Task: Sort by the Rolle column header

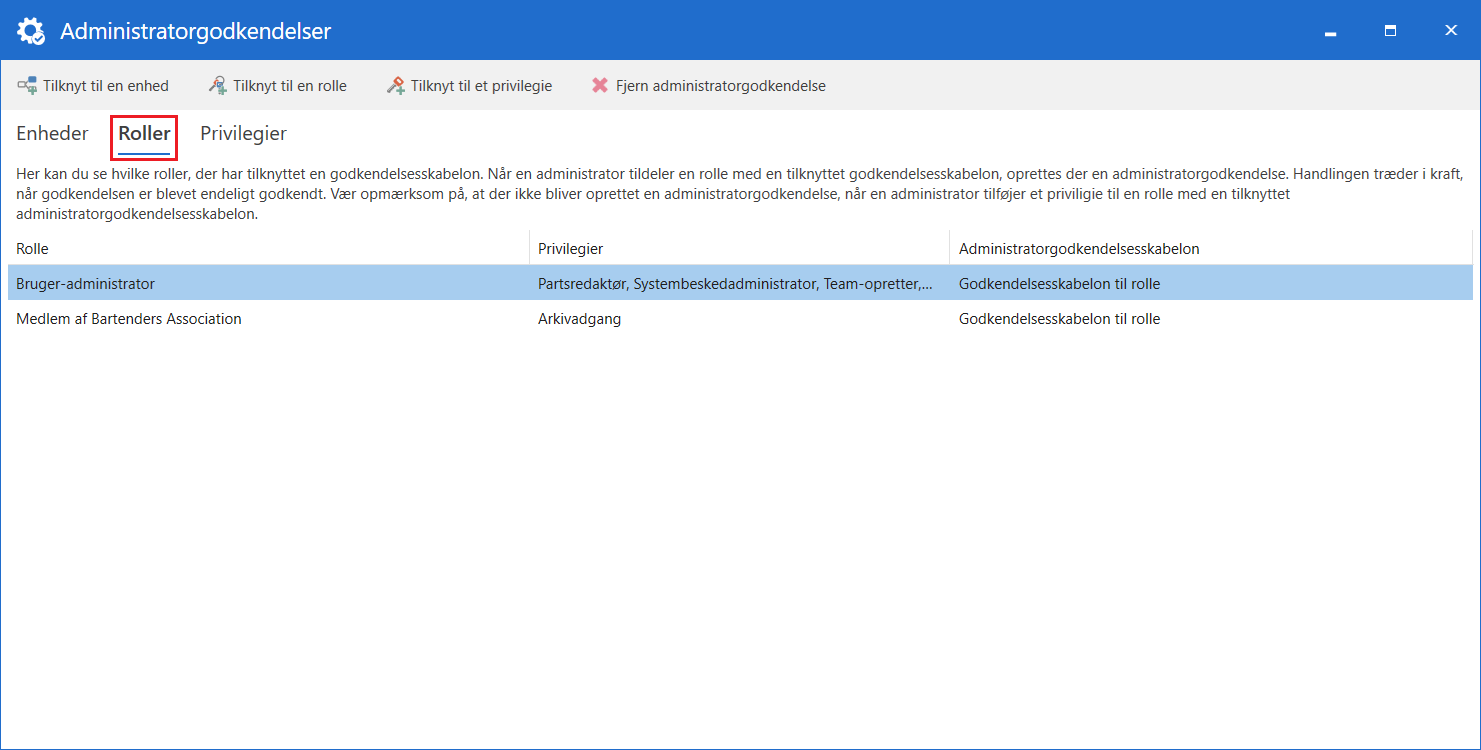Action: click(32, 248)
